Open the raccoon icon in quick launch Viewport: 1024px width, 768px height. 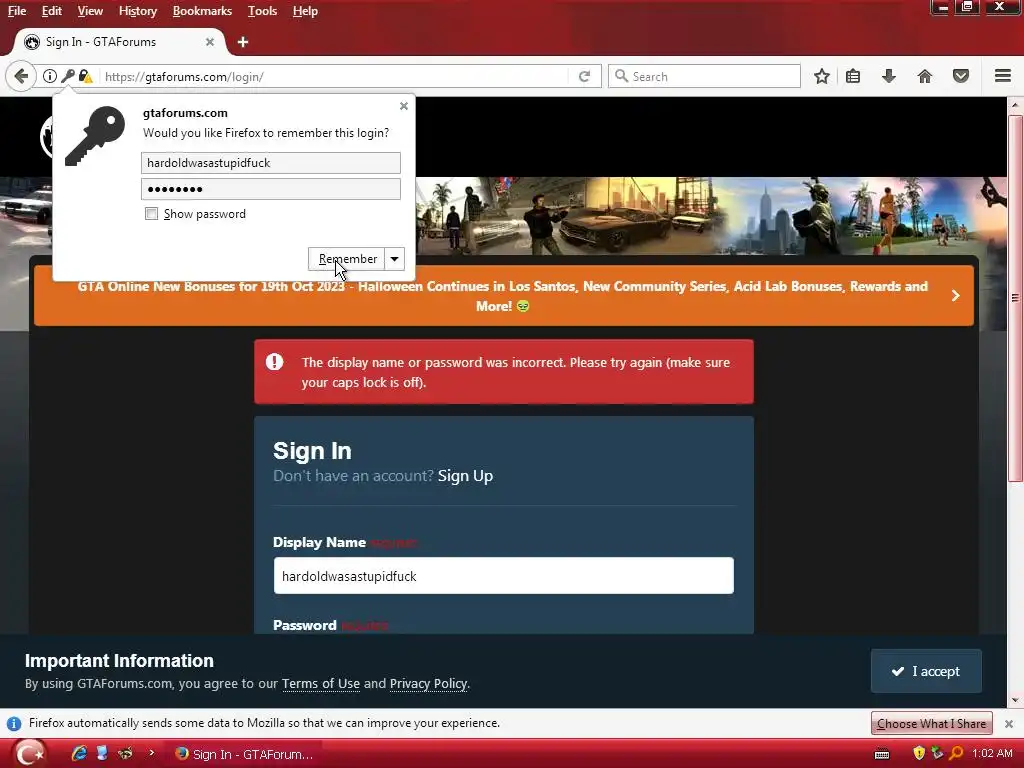point(125,754)
